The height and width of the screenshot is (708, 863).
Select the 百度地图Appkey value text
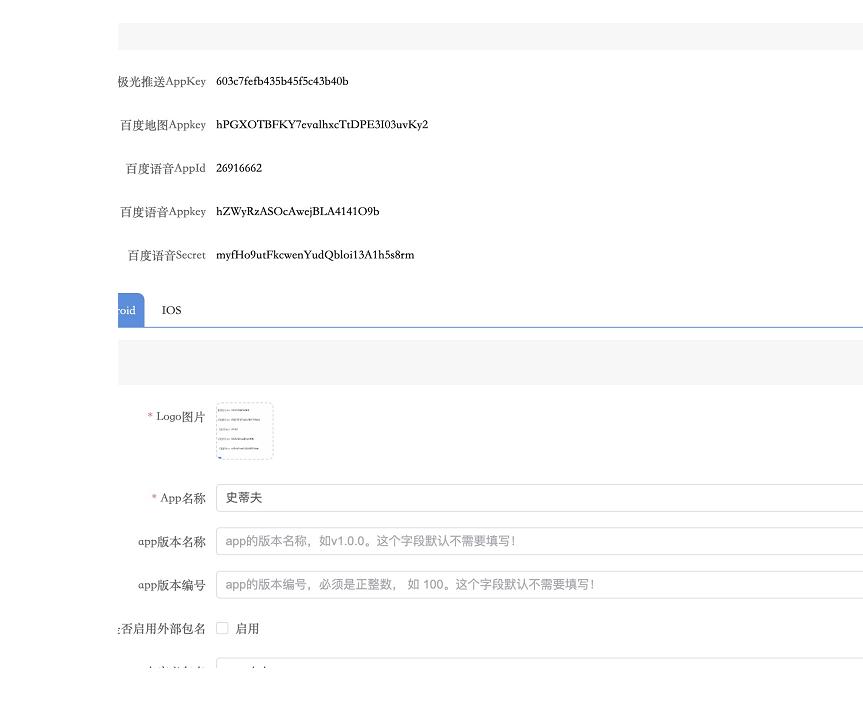[322, 125]
